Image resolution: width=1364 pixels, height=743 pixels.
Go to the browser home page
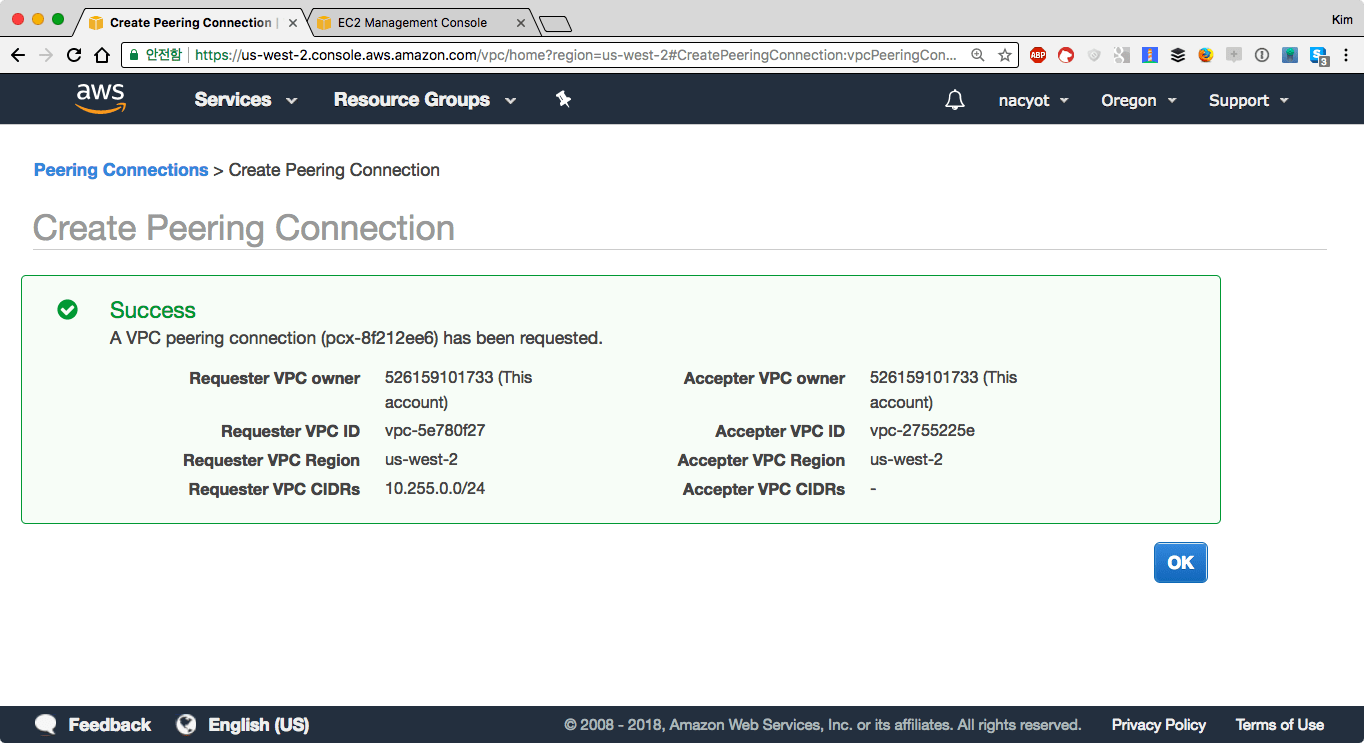point(102,56)
